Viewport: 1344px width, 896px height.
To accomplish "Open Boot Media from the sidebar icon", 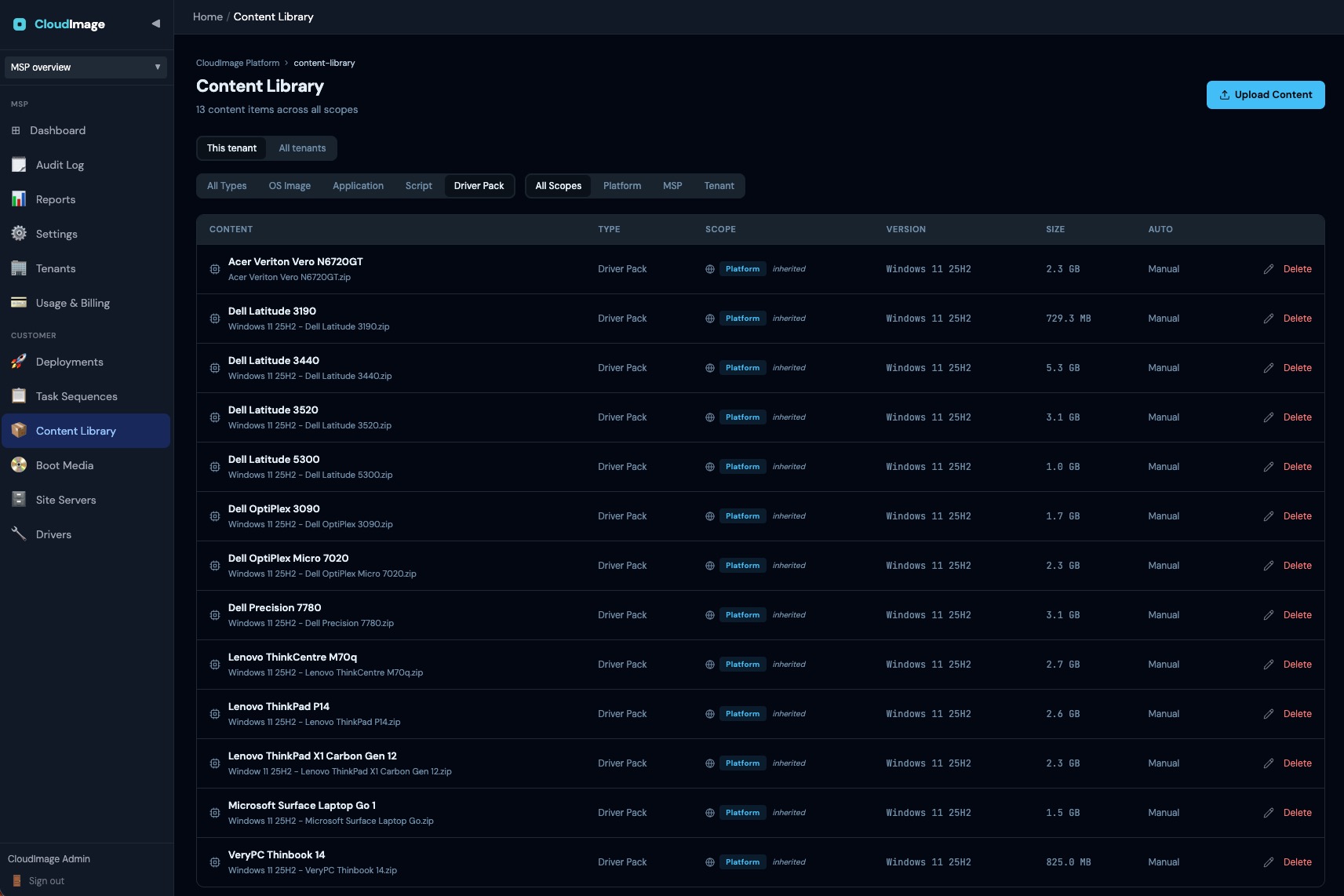I will pyautogui.click(x=19, y=465).
